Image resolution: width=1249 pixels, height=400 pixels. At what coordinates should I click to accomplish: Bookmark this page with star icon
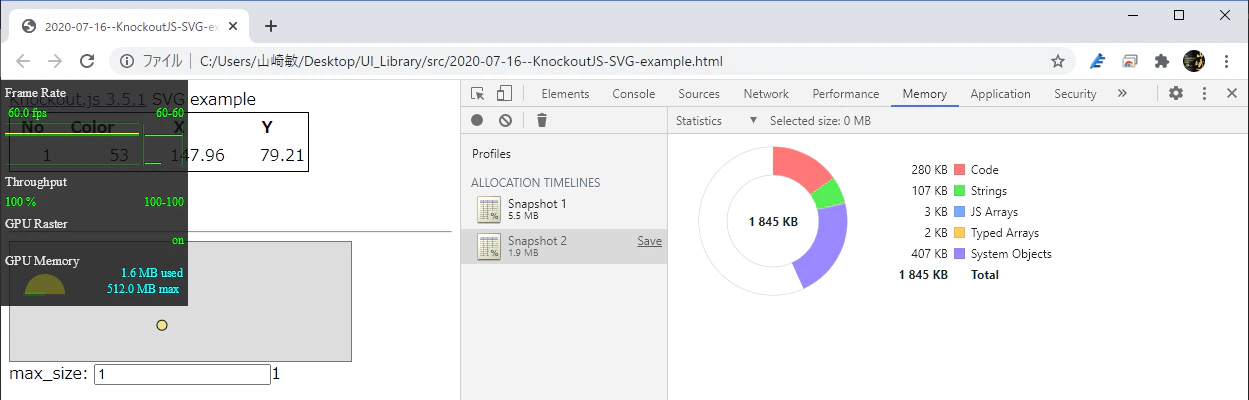(1057, 61)
